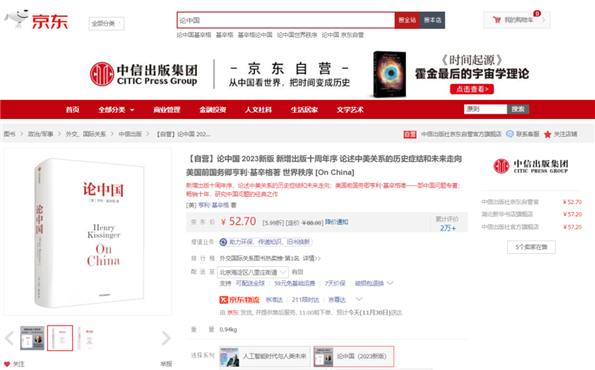Viewport: 595px width, 370px height.
Task: Expand the 京东物流 delivery options chevron
Action: (x=359, y=299)
